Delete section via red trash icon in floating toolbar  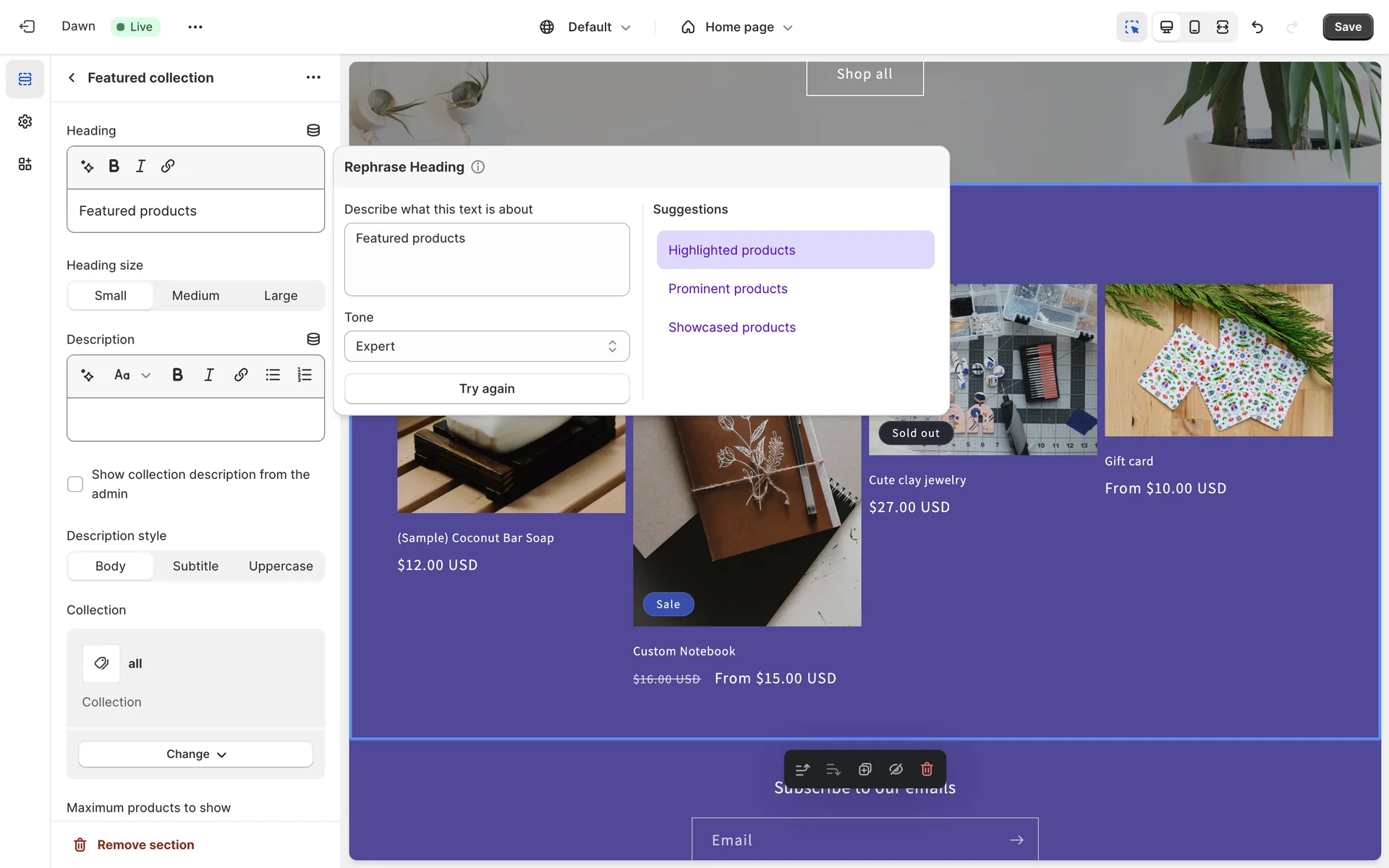coord(927,769)
